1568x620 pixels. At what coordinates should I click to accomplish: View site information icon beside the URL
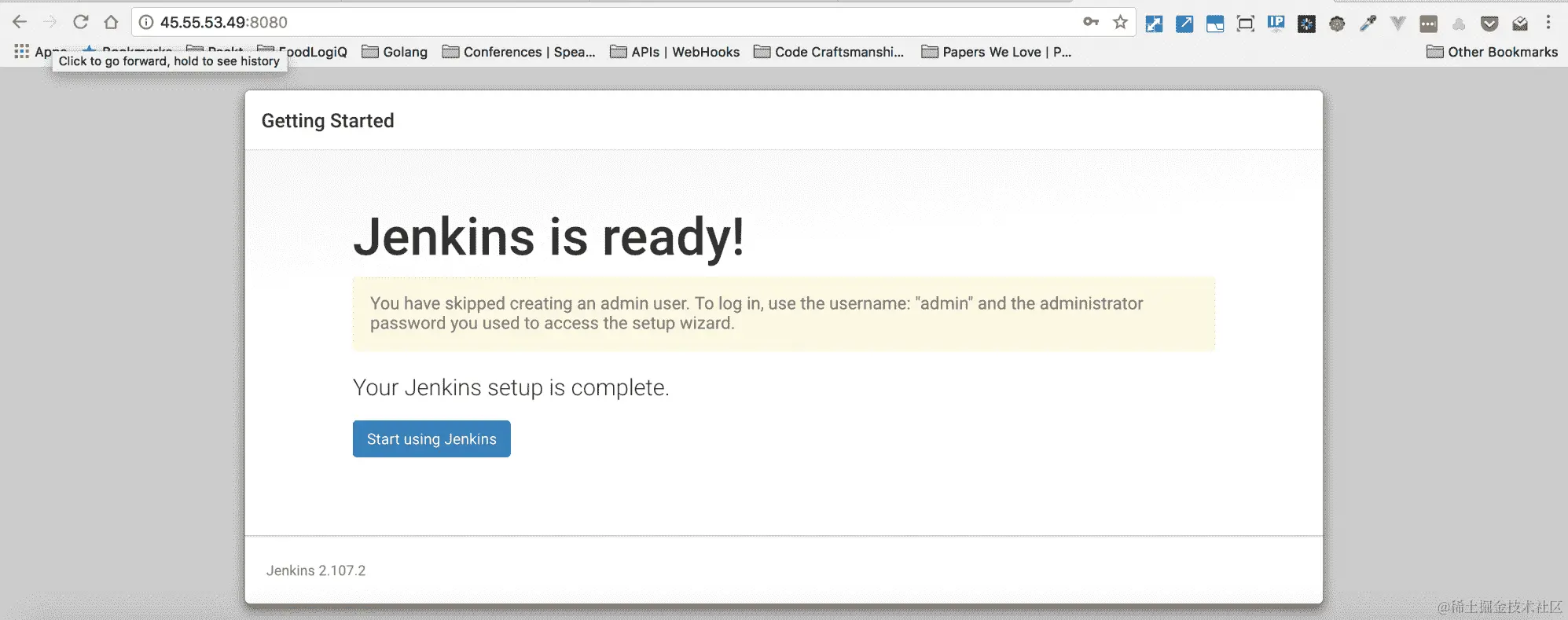tap(146, 22)
